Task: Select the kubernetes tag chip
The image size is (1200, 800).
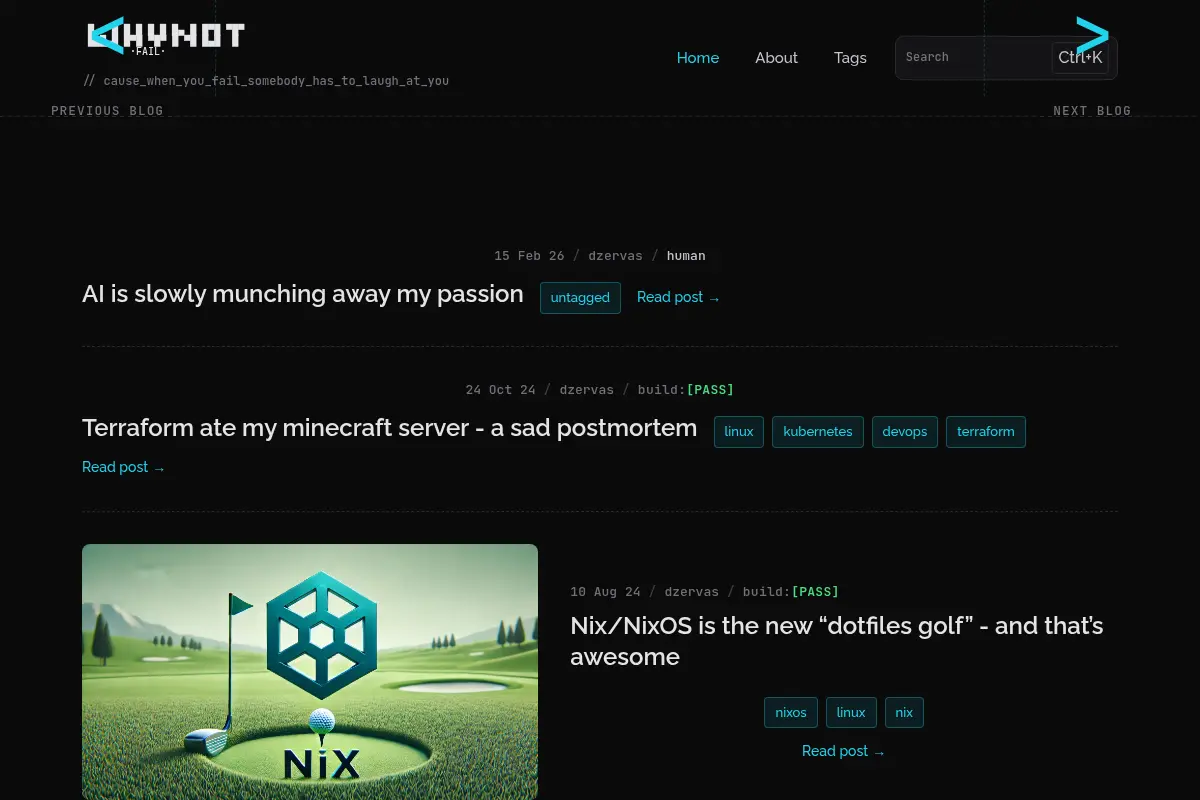Action: click(x=818, y=432)
